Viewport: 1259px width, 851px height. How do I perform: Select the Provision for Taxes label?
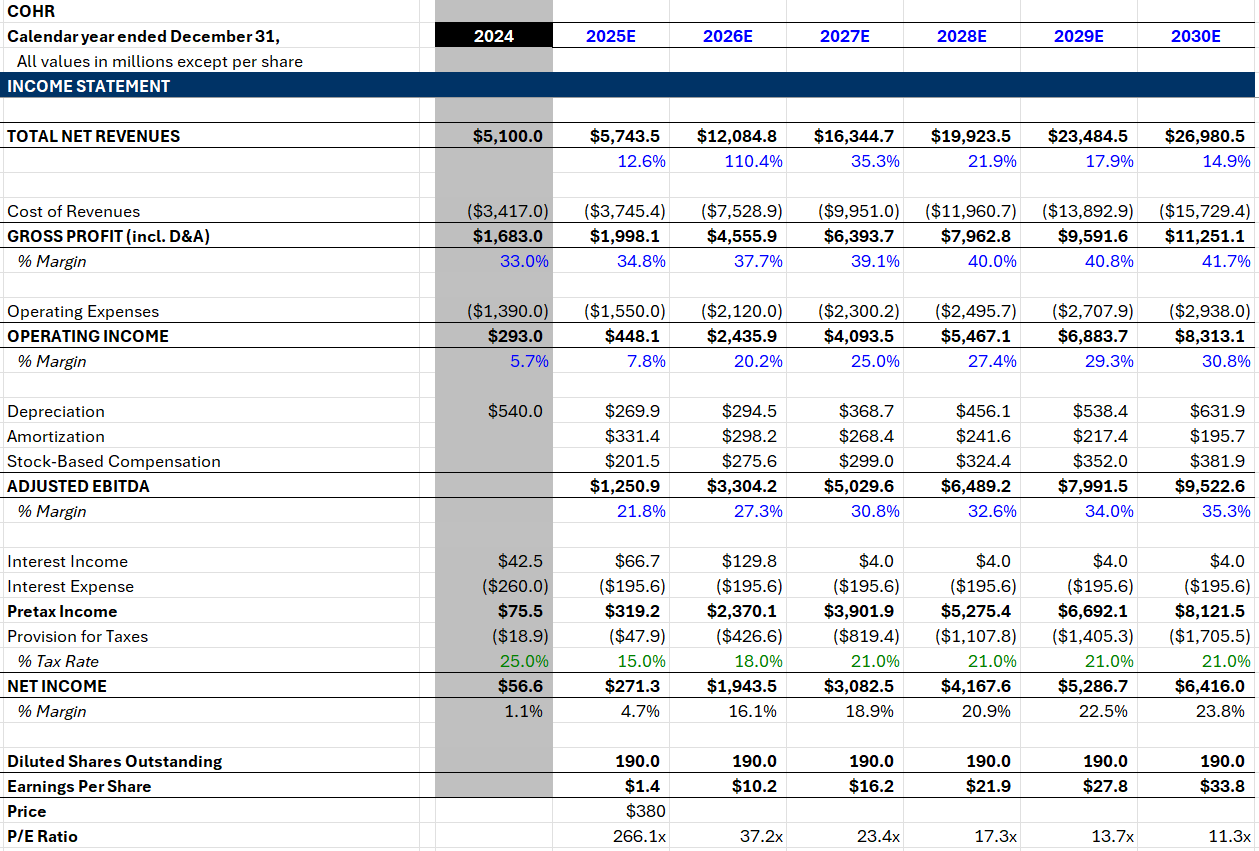click(77, 636)
